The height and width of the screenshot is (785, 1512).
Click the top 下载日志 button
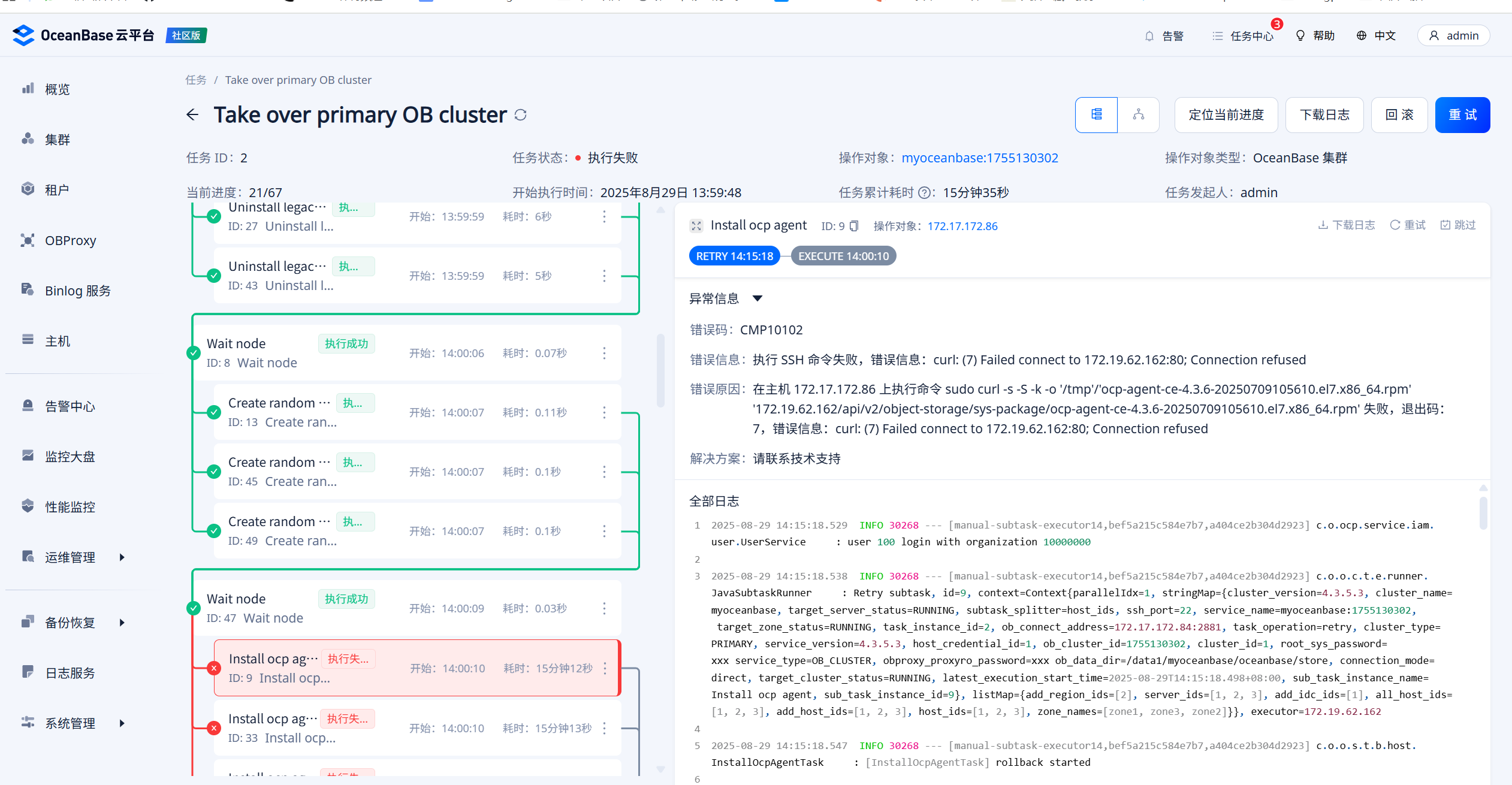click(x=1324, y=114)
